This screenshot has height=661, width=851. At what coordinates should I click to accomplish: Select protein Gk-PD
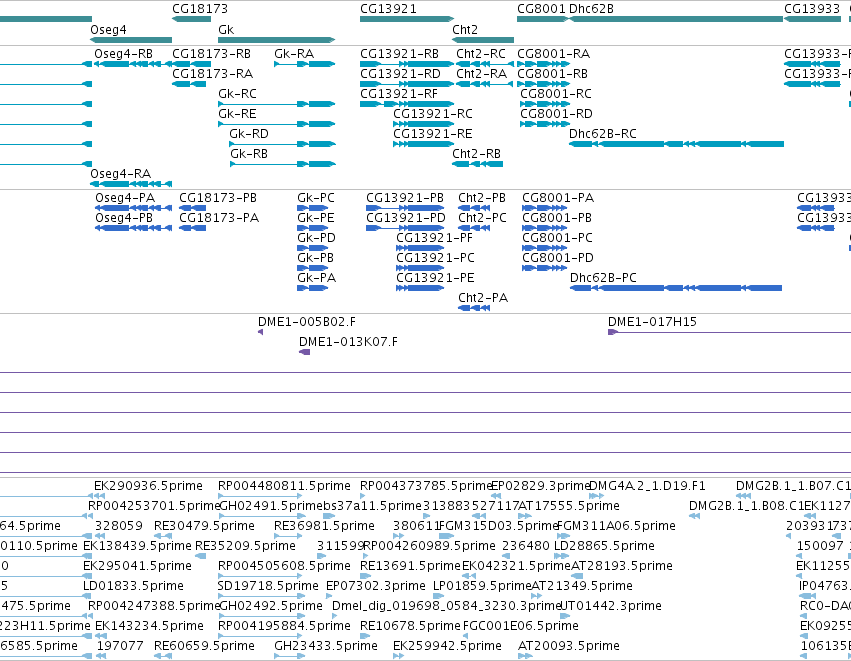point(313,249)
